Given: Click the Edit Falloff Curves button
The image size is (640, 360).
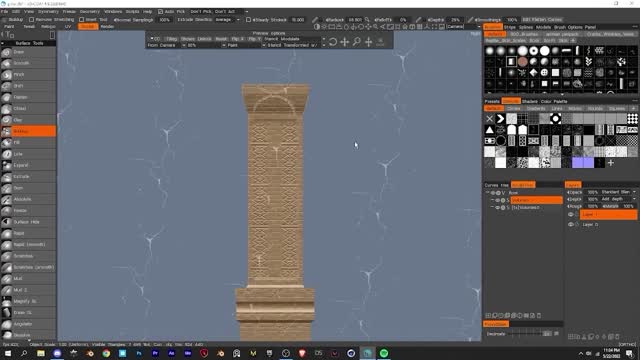Looking at the screenshot, I should click(542, 19).
